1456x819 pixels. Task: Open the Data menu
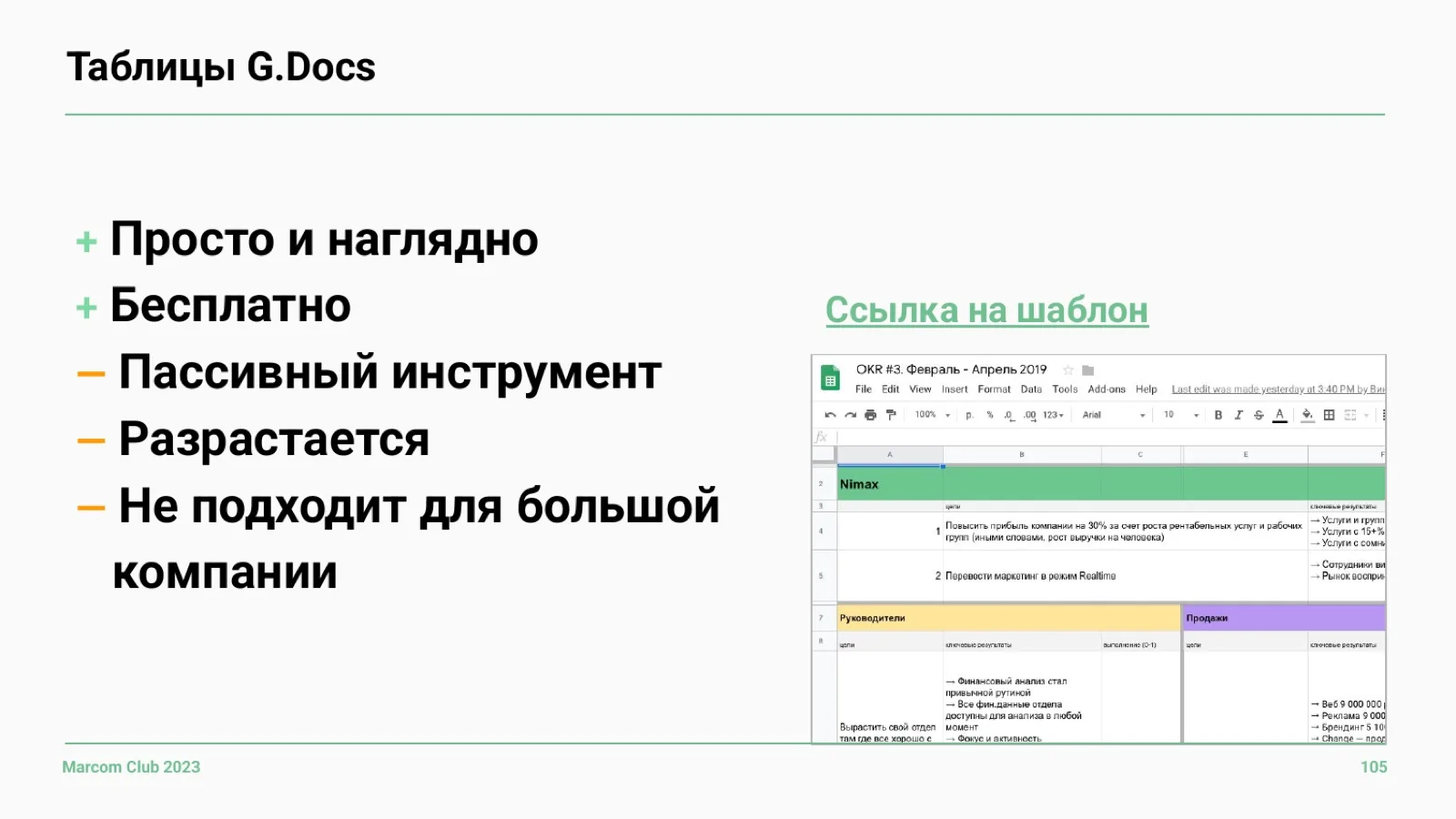[1031, 389]
